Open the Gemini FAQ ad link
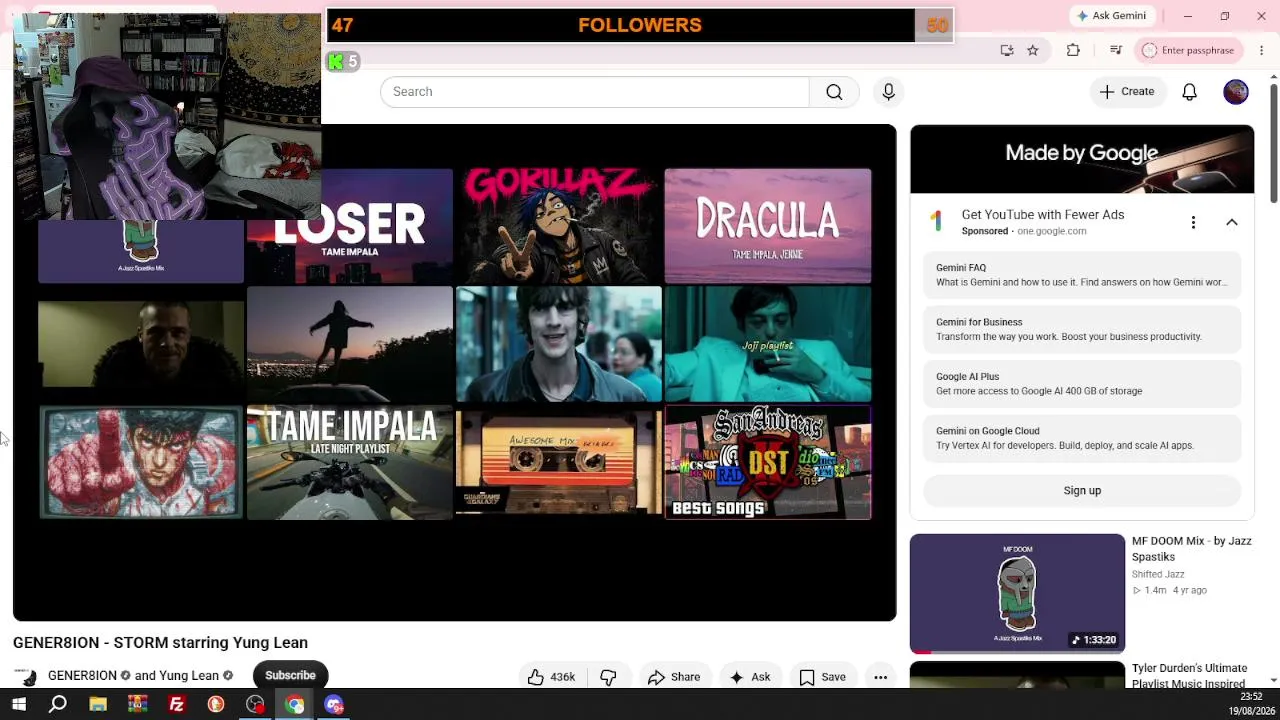 tap(1082, 275)
